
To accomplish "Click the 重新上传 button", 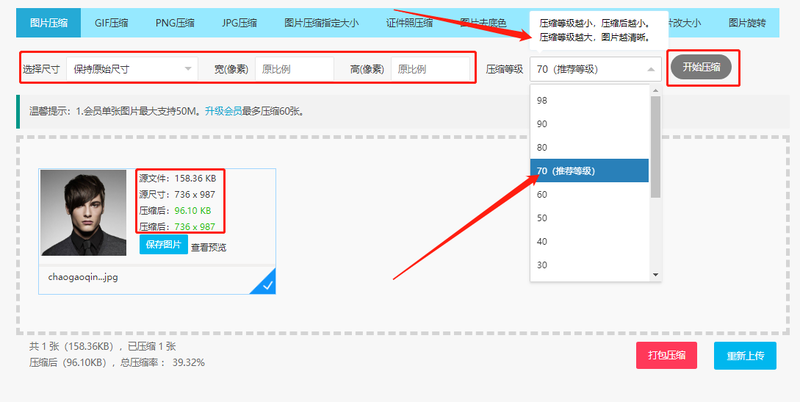I will click(745, 356).
